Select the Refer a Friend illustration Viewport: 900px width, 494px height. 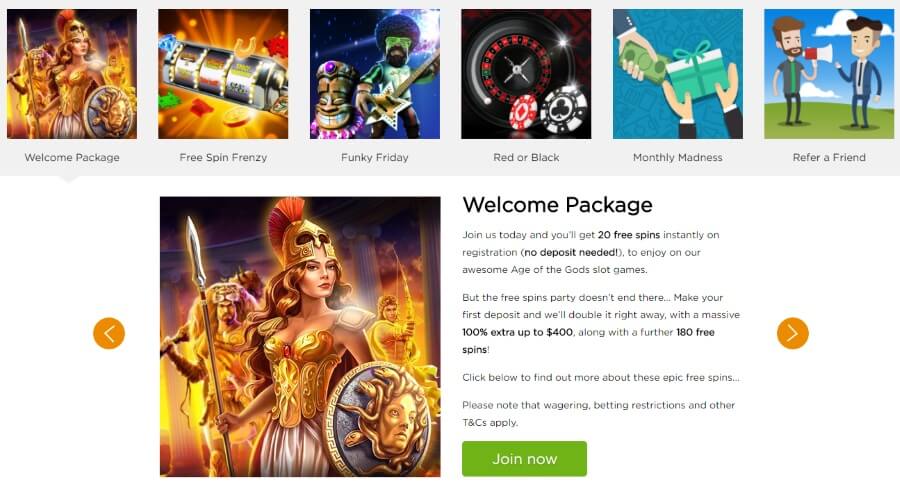tap(829, 74)
